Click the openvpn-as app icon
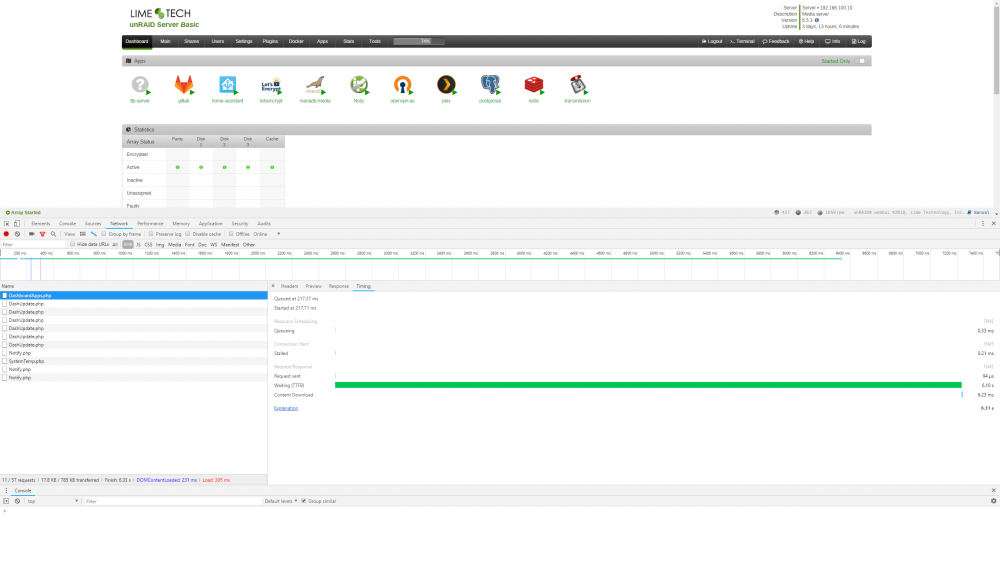 [402, 85]
